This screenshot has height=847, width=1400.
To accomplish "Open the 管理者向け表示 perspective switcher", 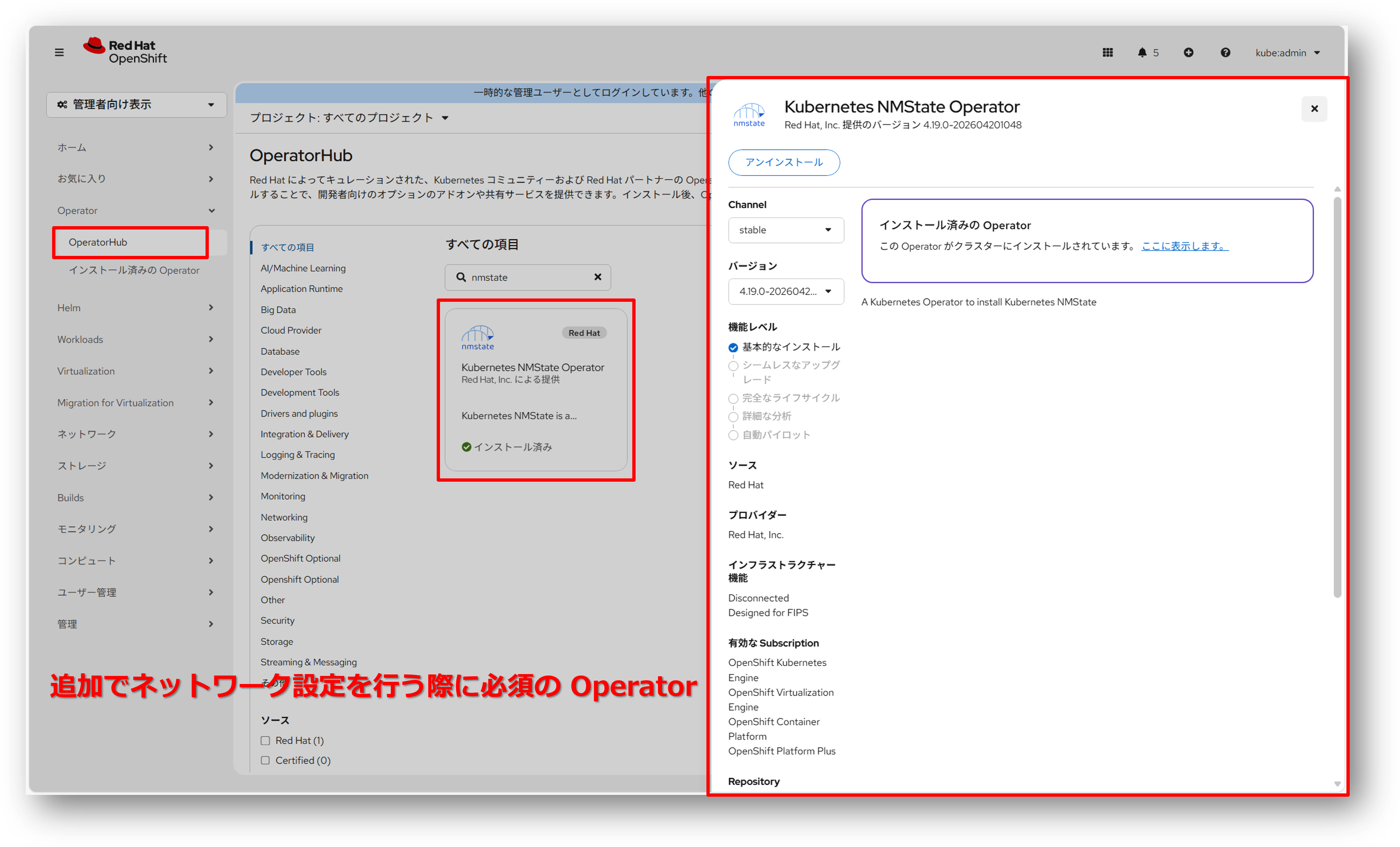I will click(x=137, y=105).
